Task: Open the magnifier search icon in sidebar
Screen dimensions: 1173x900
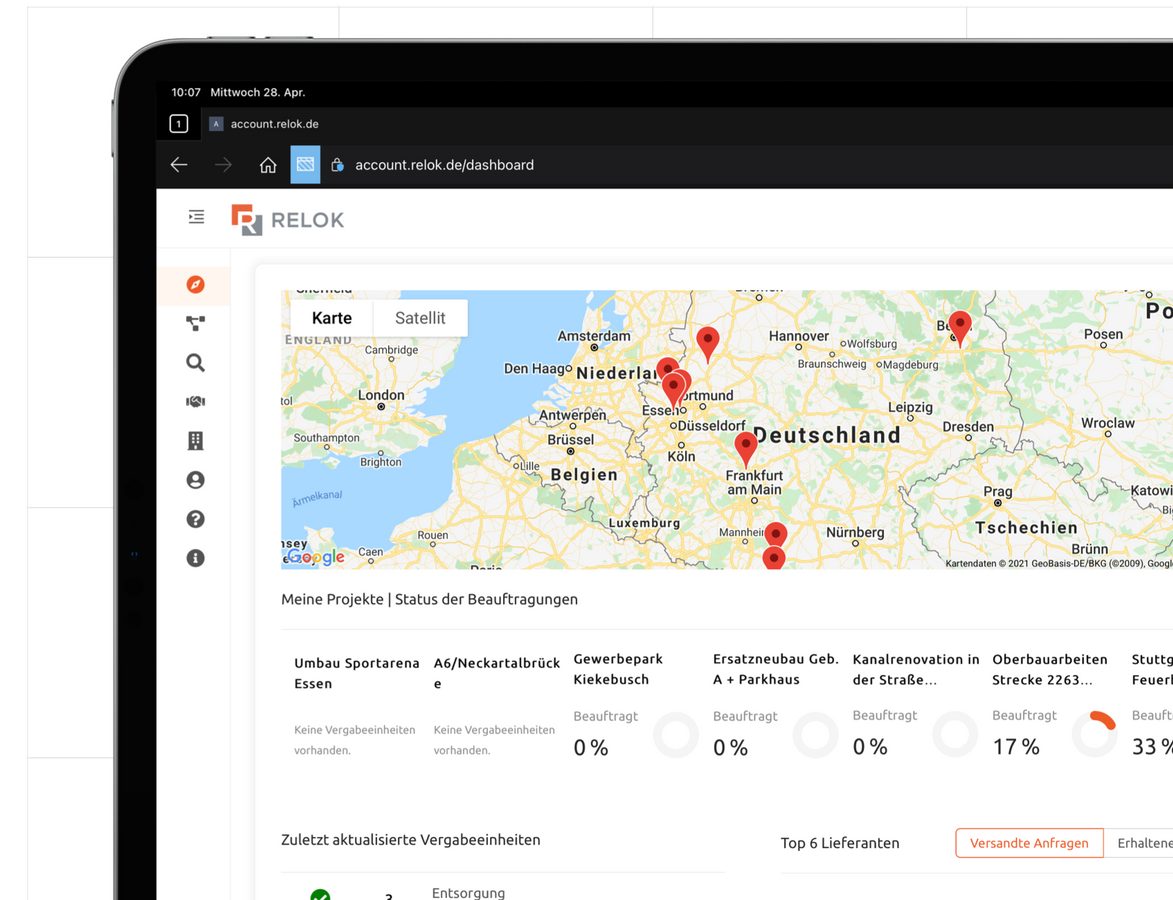Action: (x=195, y=363)
